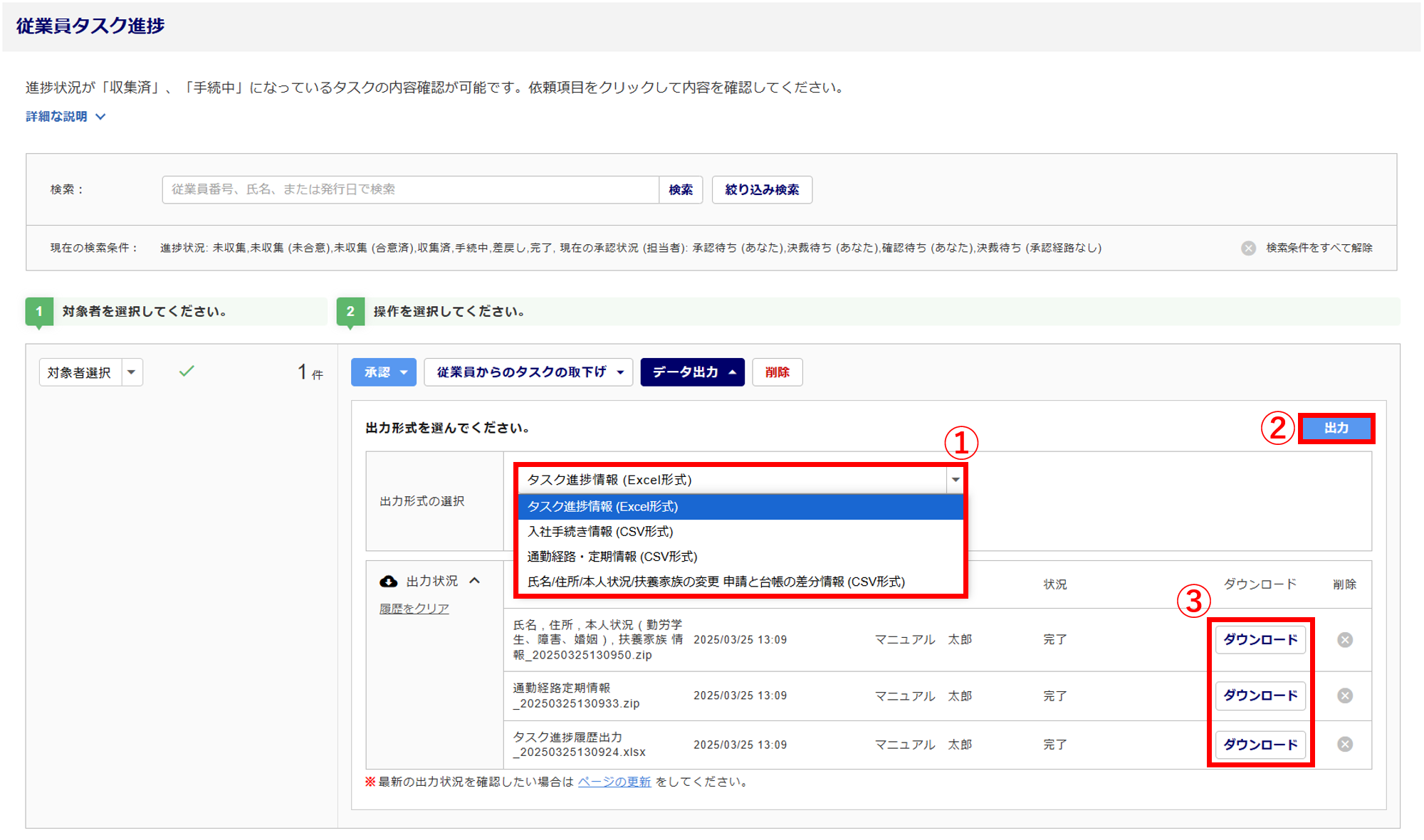Image resolution: width=1424 pixels, height=840 pixels.
Task: Click the clear-all-search-conditions X icon
Action: pyautogui.click(x=1248, y=248)
